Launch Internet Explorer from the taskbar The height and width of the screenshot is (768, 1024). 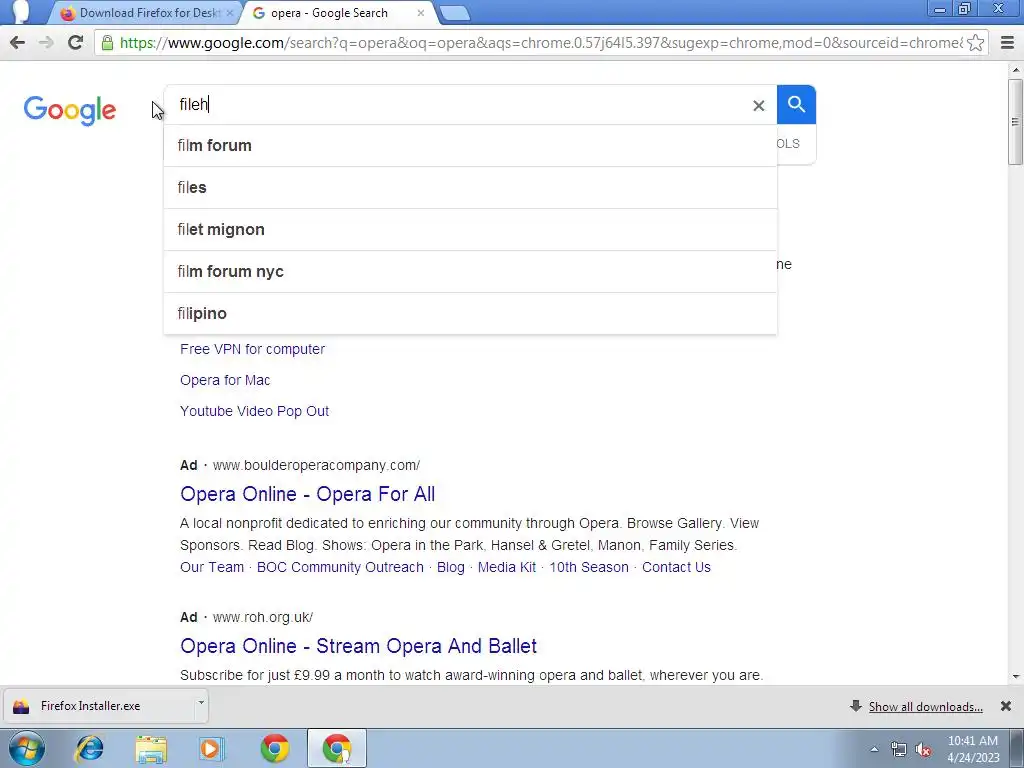pyautogui.click(x=89, y=748)
